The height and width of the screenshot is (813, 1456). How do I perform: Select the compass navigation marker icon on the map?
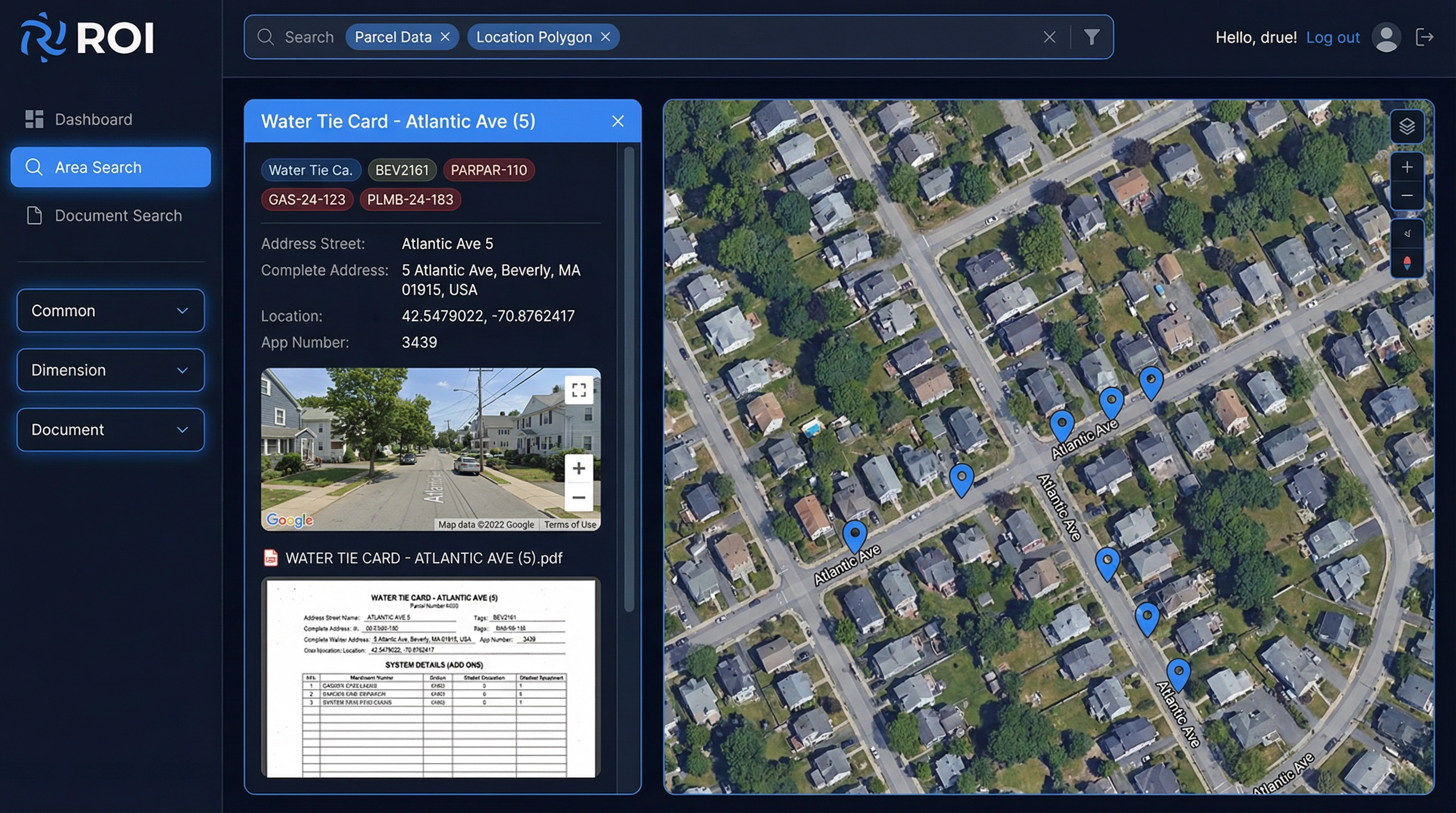tap(1407, 262)
